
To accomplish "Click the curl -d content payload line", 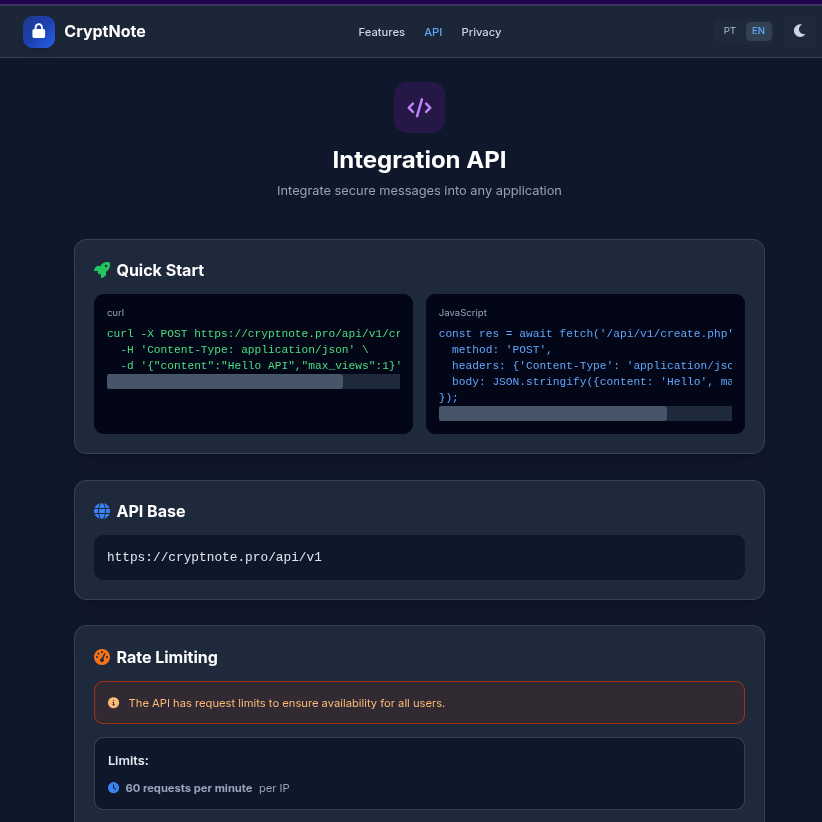I will 261,365.
